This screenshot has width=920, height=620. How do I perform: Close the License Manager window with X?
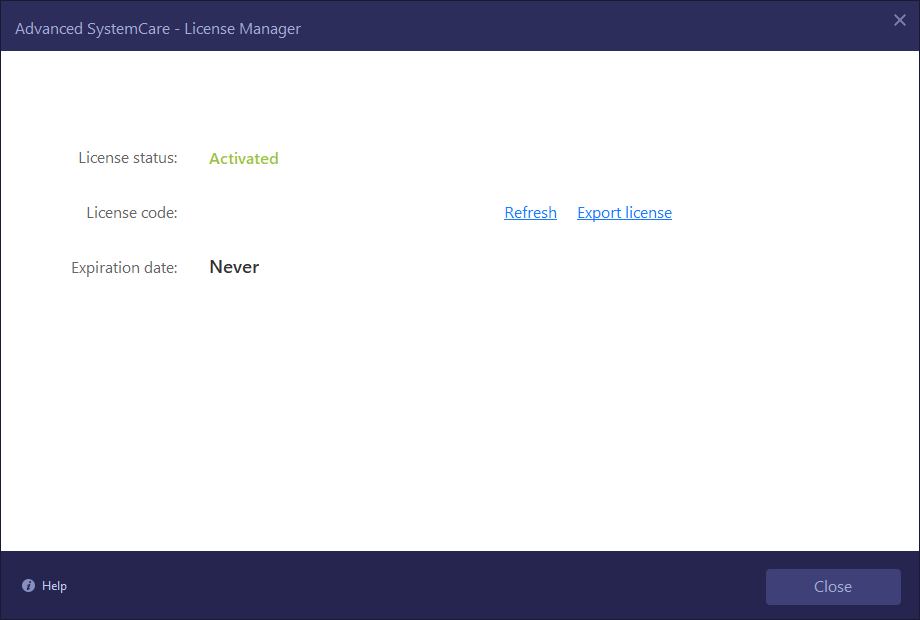[899, 21]
